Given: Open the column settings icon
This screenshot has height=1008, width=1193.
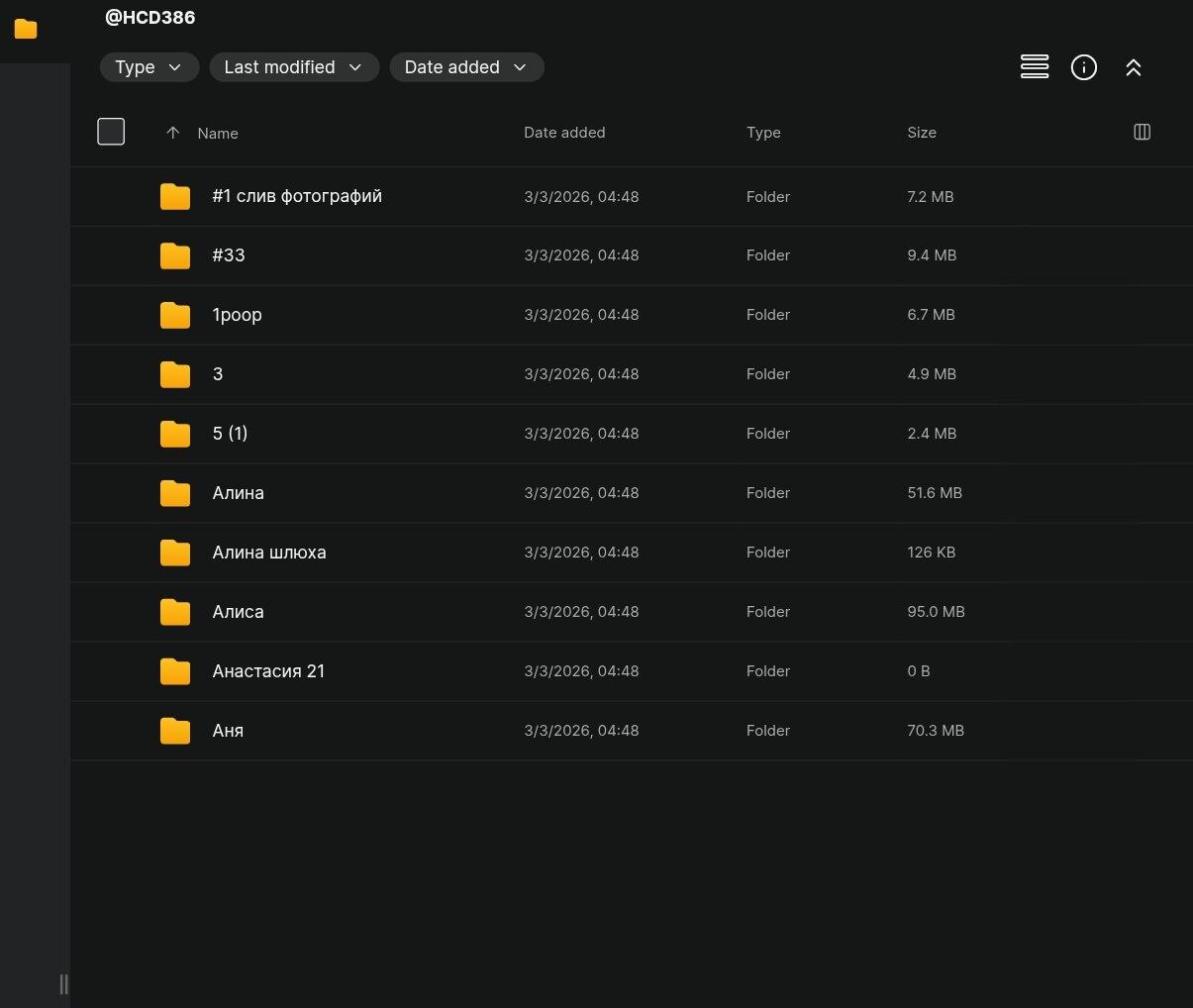Looking at the screenshot, I should point(1142,132).
